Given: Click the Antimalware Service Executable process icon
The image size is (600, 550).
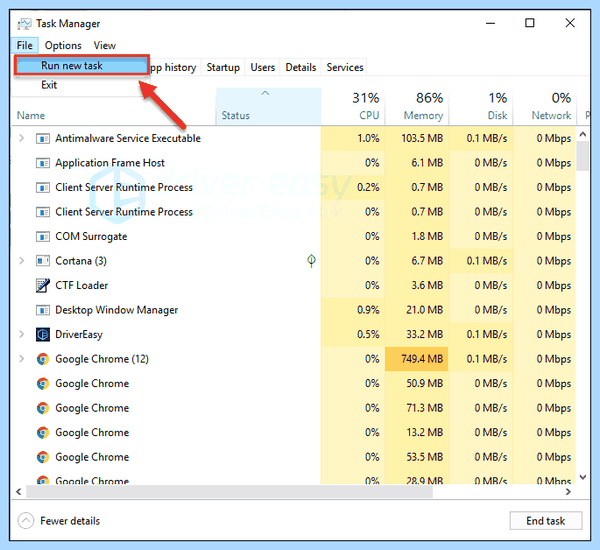Looking at the screenshot, I should [x=42, y=139].
